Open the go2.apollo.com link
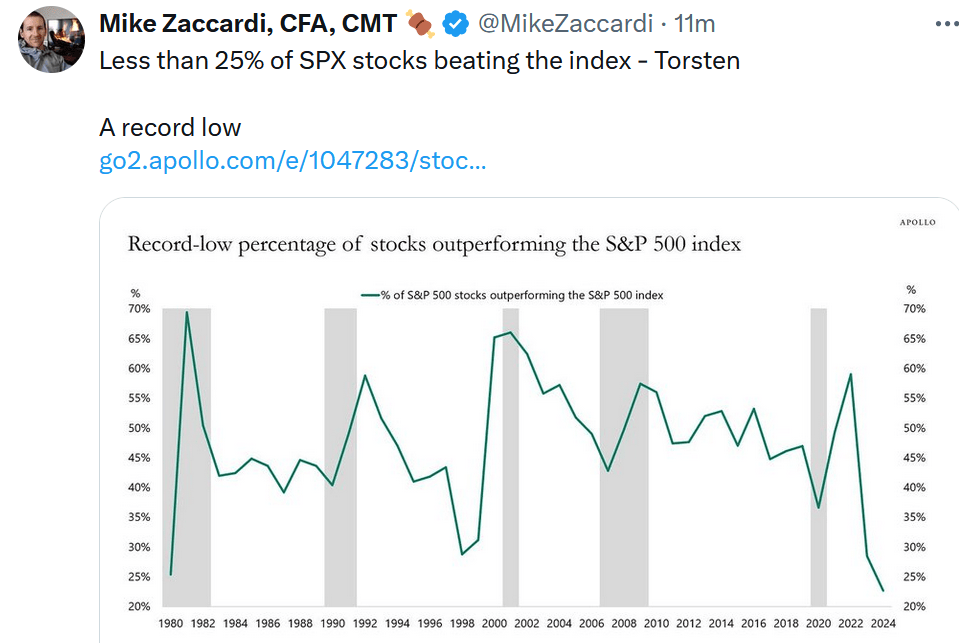 [x=292, y=161]
